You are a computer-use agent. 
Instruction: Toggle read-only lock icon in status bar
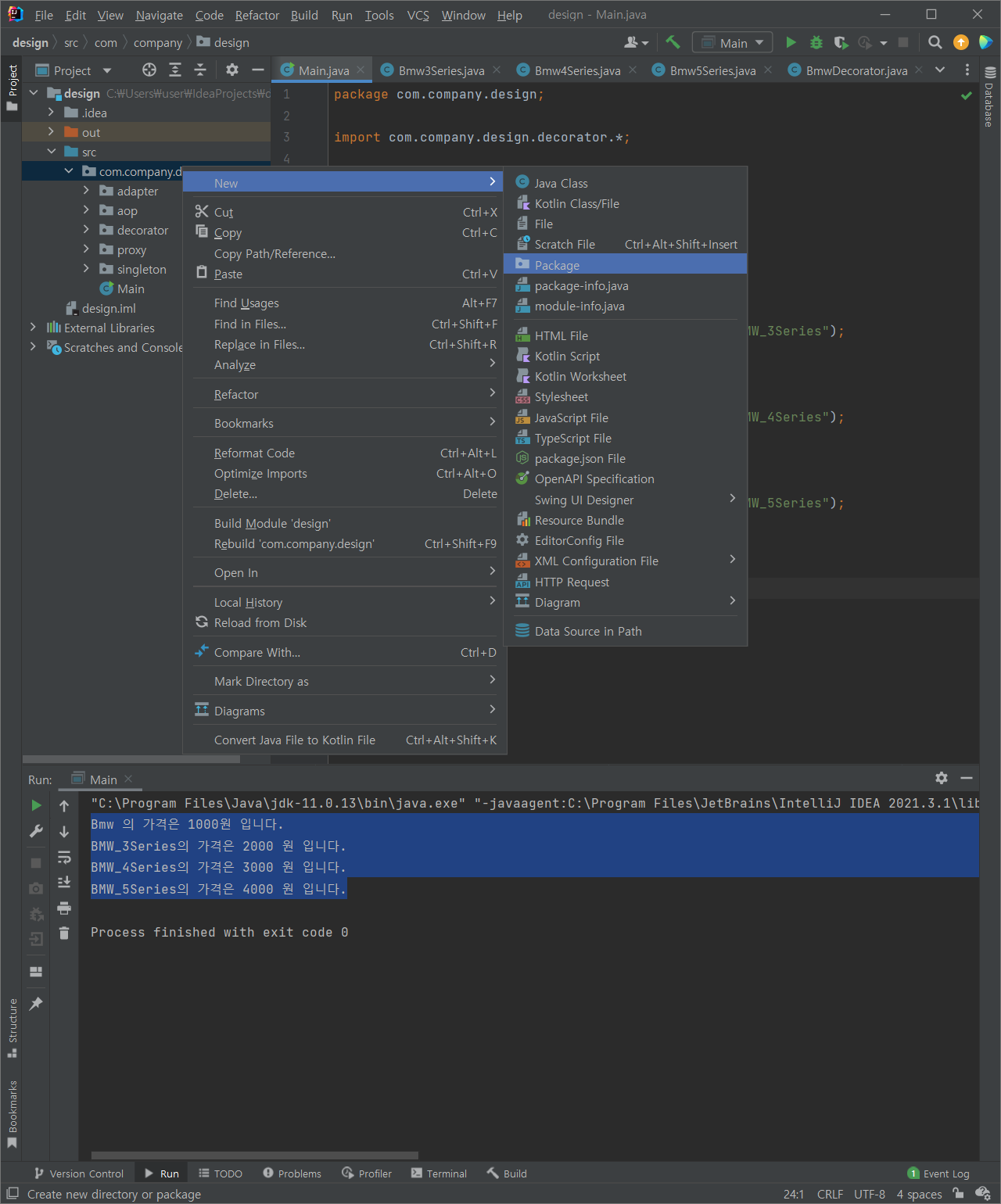(x=958, y=1194)
